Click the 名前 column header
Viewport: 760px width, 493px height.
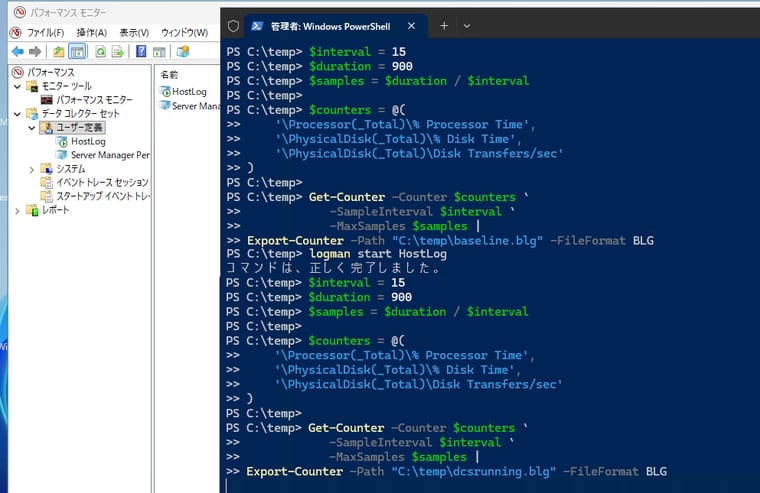tap(169, 75)
